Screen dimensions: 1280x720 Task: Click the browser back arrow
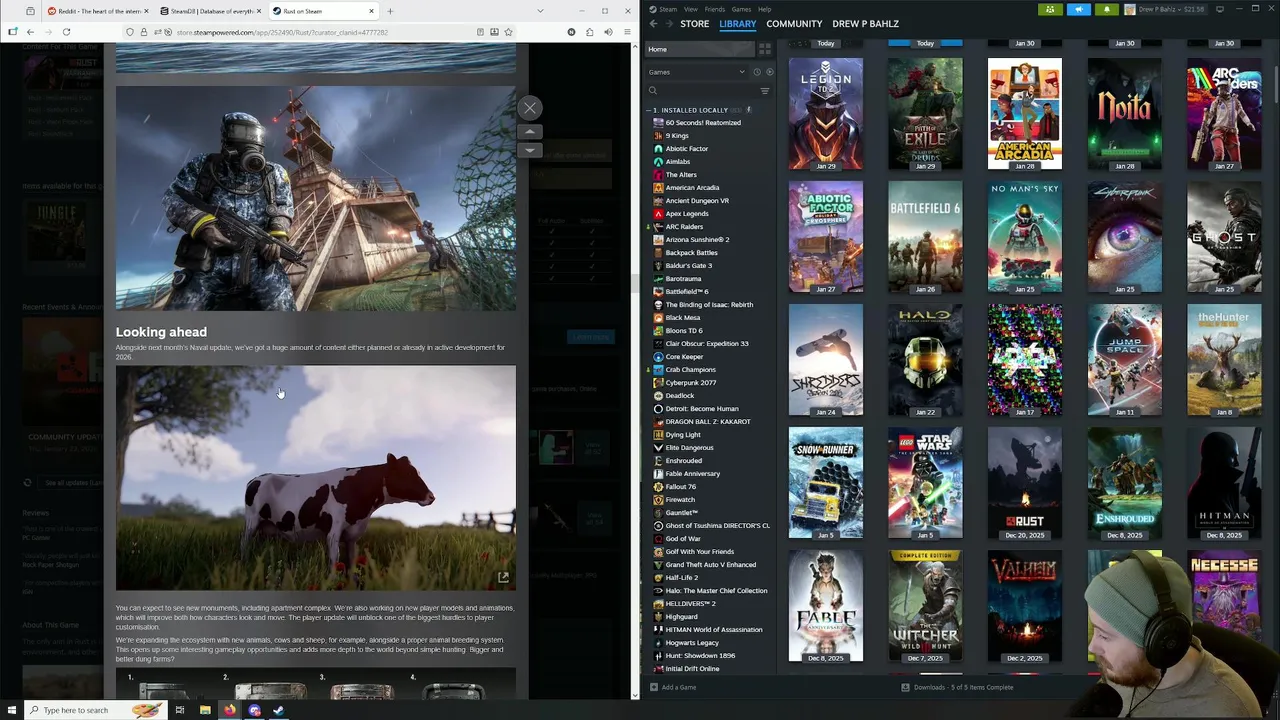pos(30,32)
